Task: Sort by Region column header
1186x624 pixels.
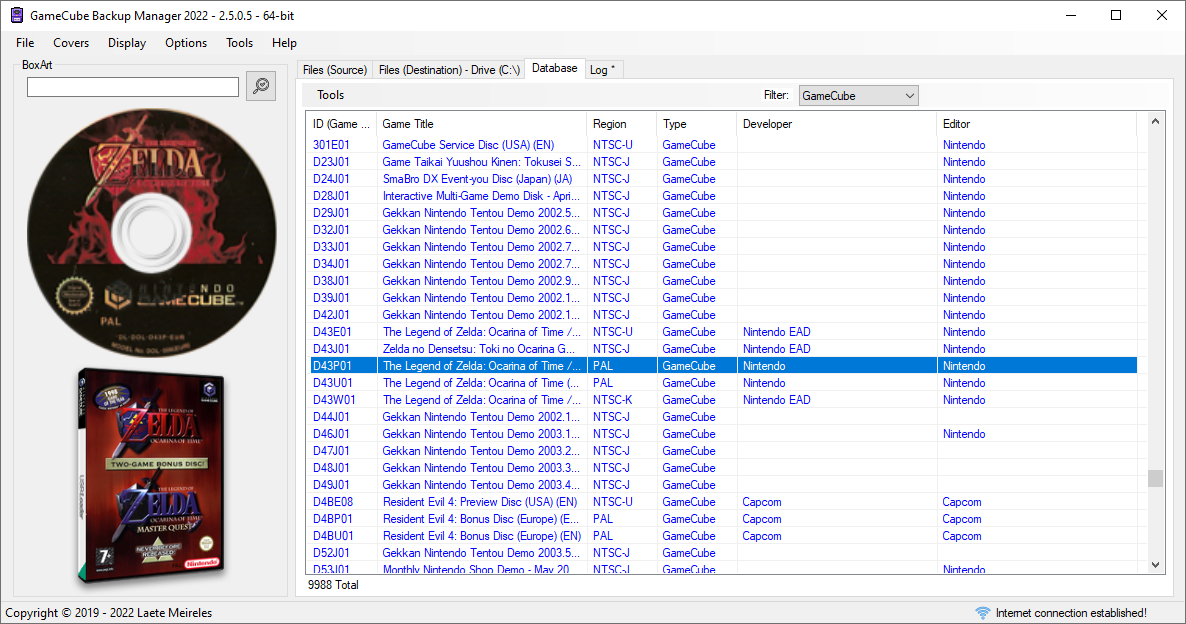Action: point(622,124)
